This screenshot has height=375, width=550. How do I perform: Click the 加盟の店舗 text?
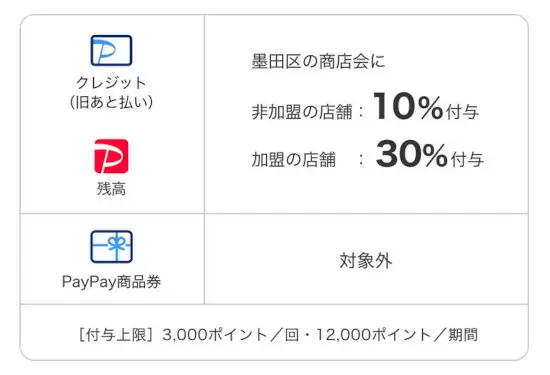[294, 159]
